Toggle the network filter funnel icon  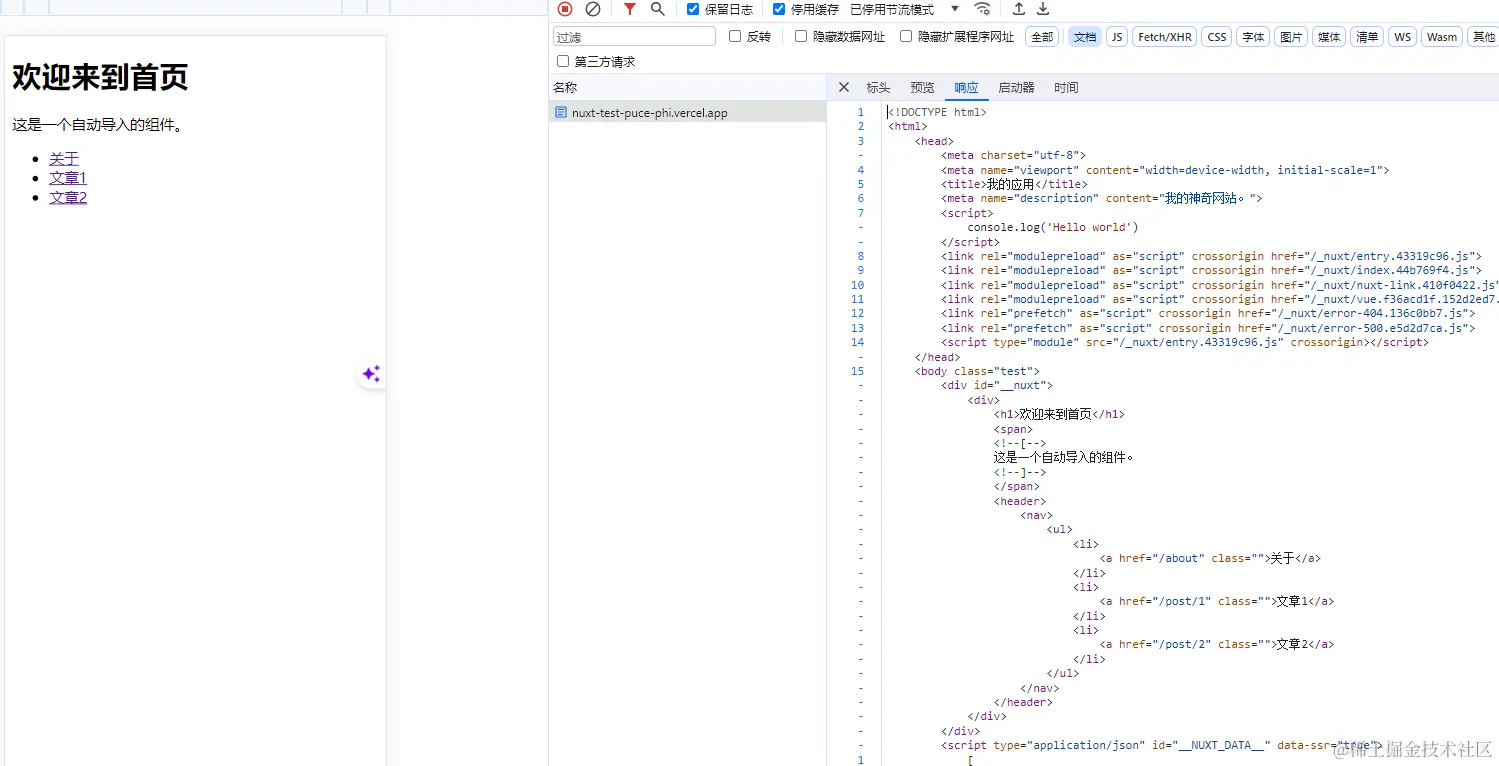pyautogui.click(x=629, y=9)
